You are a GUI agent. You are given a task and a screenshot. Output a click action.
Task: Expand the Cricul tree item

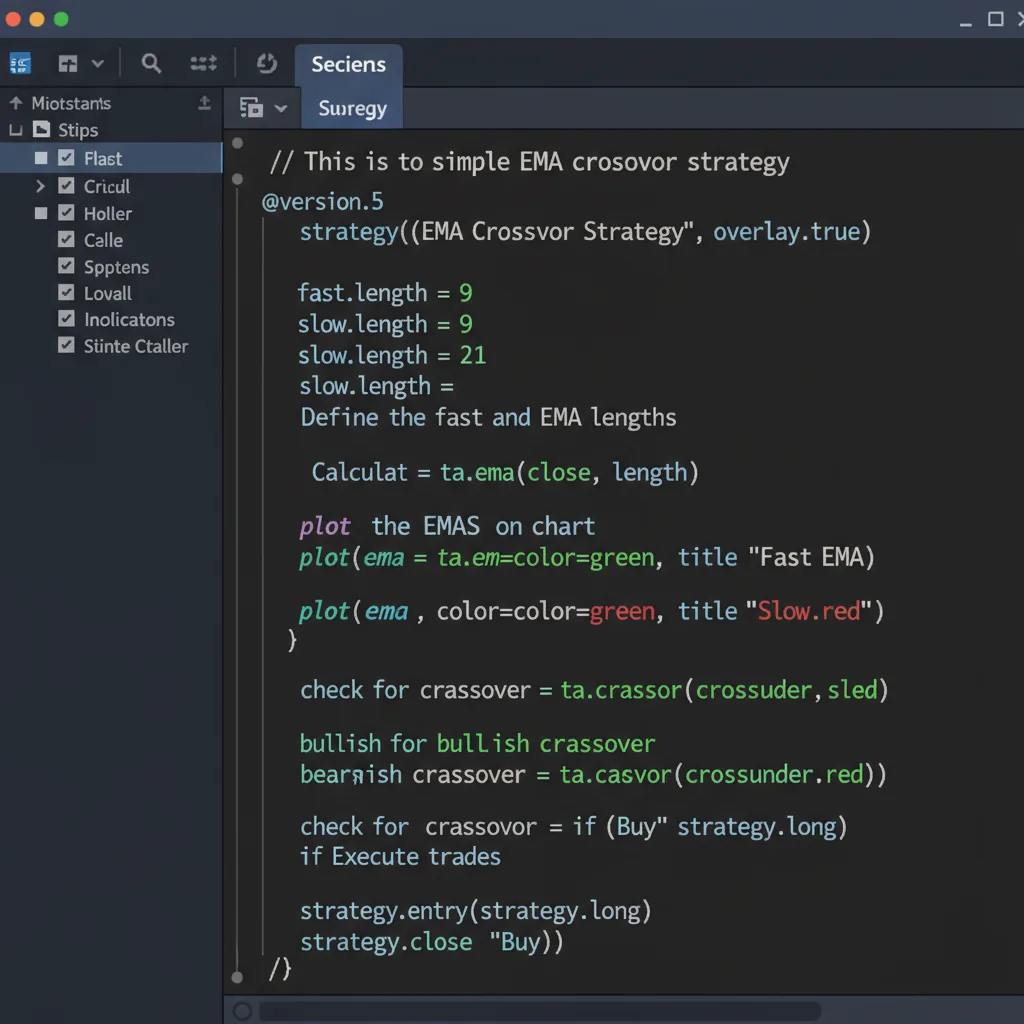tap(40, 186)
